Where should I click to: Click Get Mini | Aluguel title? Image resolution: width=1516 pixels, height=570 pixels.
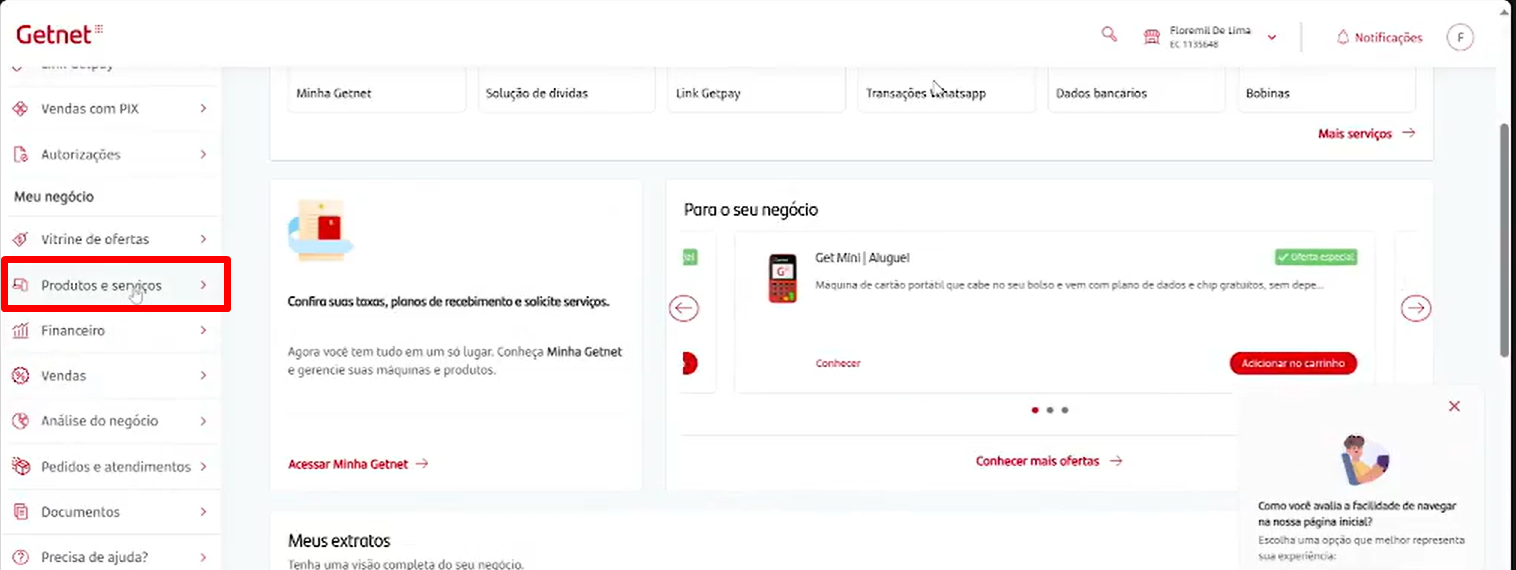(x=862, y=258)
